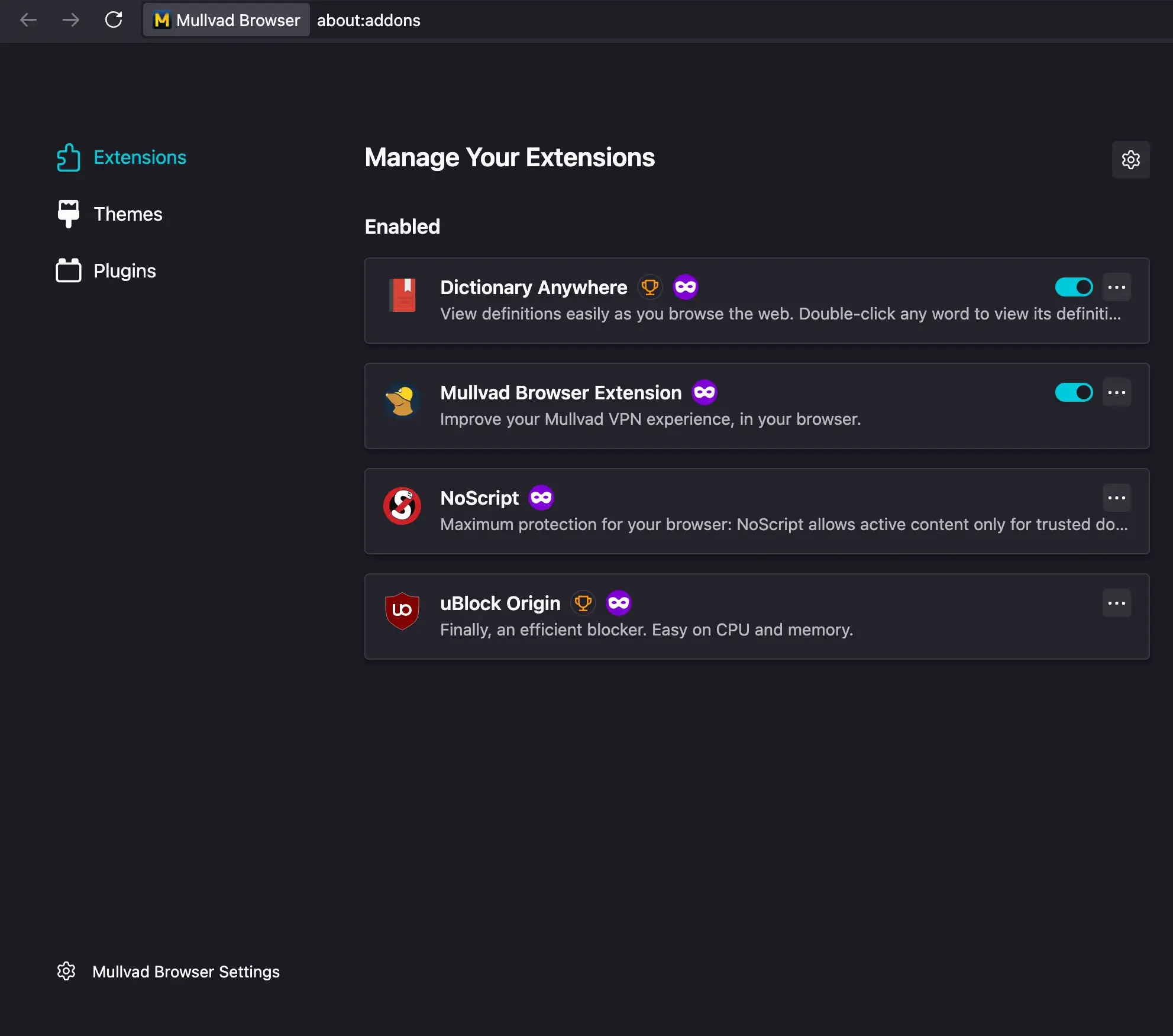Click the Themes paintbrush icon
Screen dimensions: 1173x1036
69,214
